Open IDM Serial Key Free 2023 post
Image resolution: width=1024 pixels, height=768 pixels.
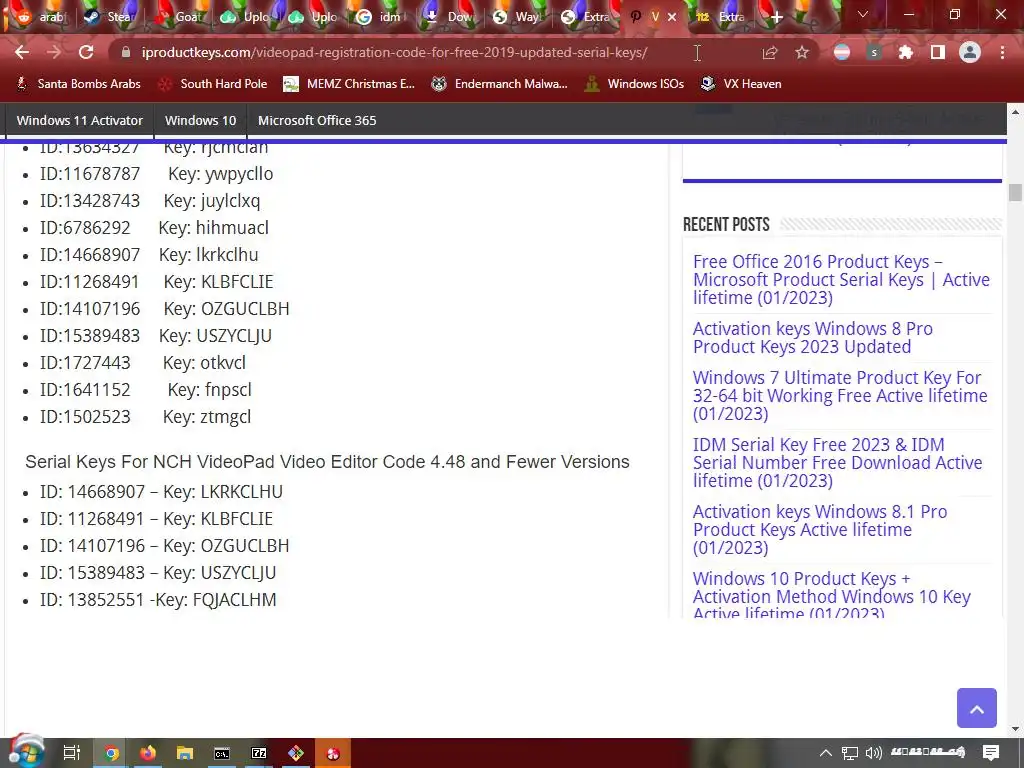[837, 462]
